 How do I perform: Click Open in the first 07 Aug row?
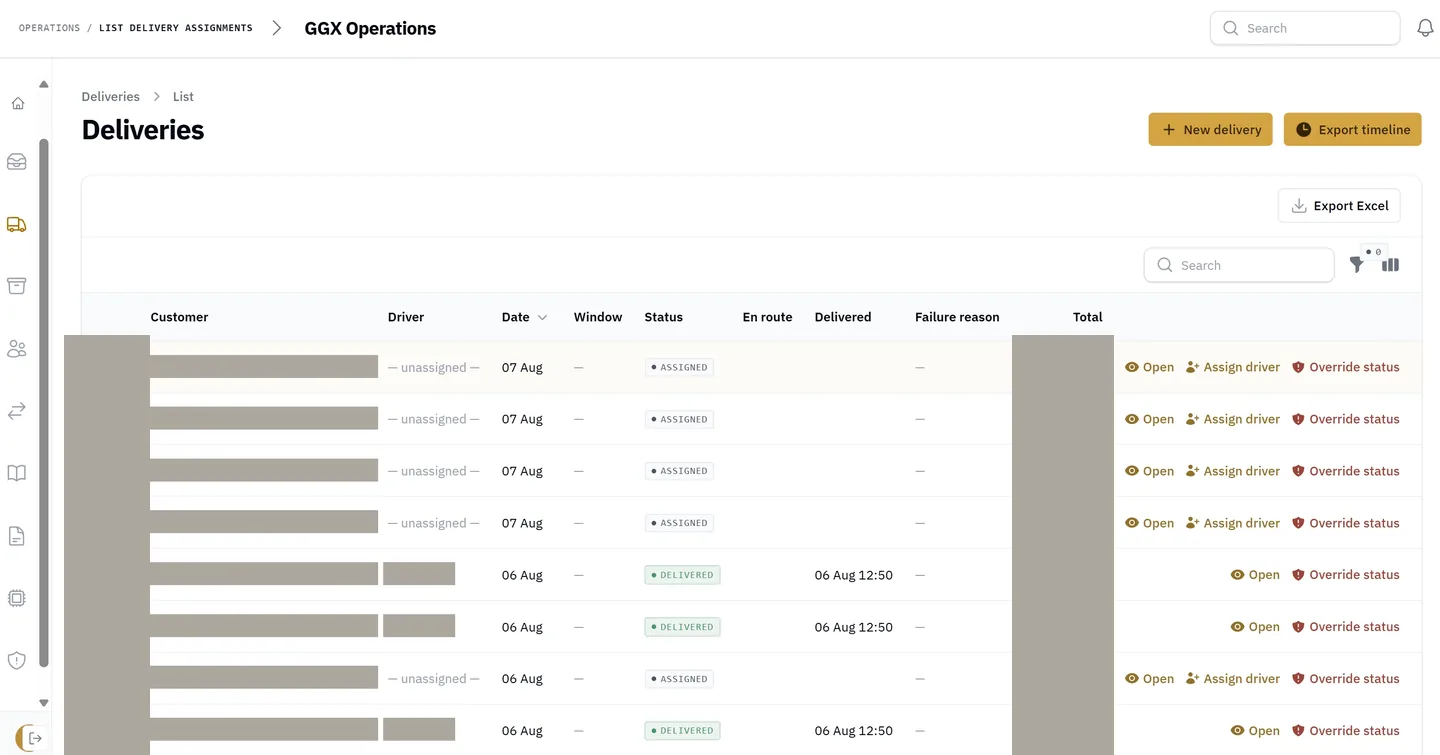coord(1150,367)
